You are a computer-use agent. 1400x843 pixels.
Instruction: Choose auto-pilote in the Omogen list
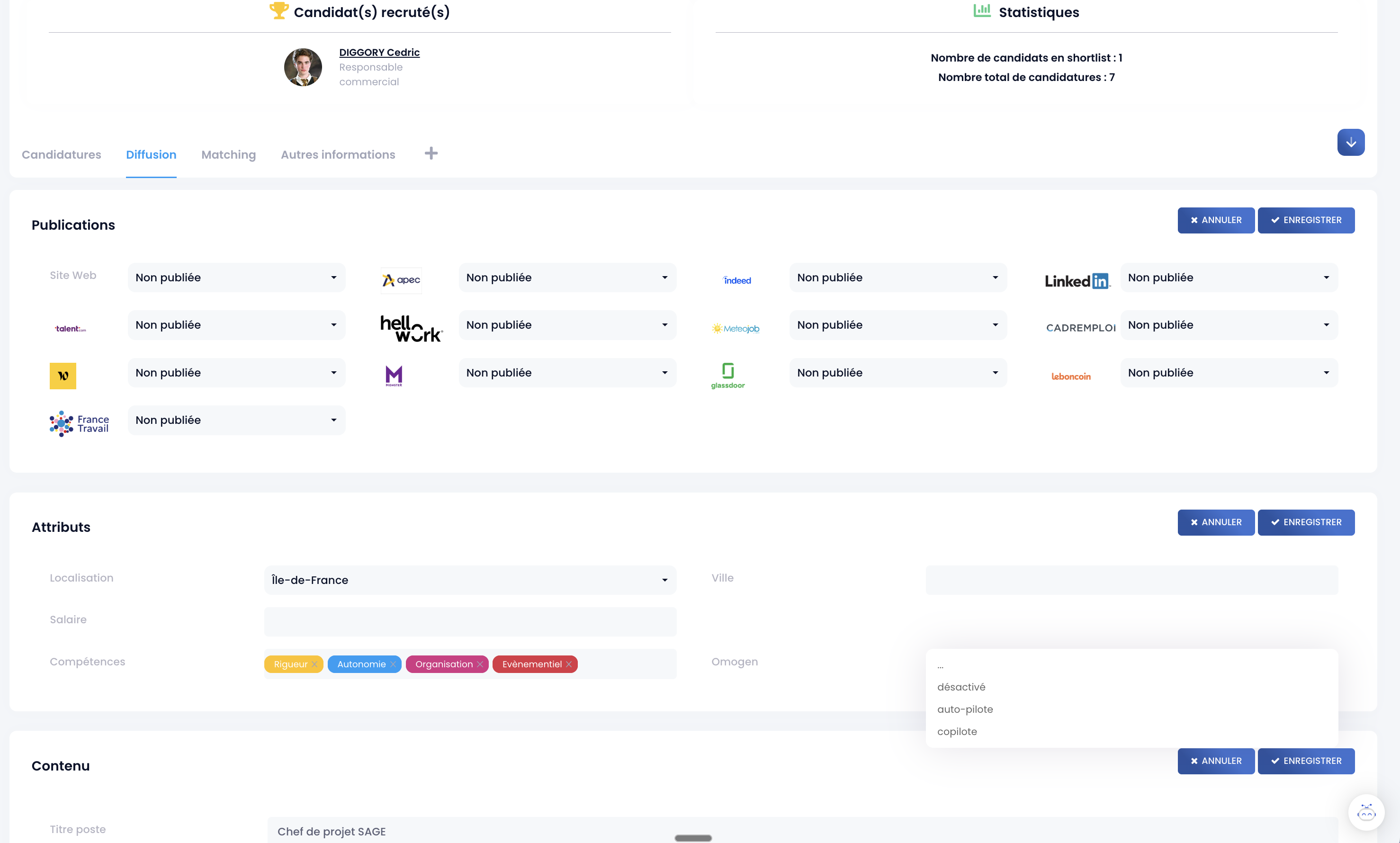point(1131,709)
